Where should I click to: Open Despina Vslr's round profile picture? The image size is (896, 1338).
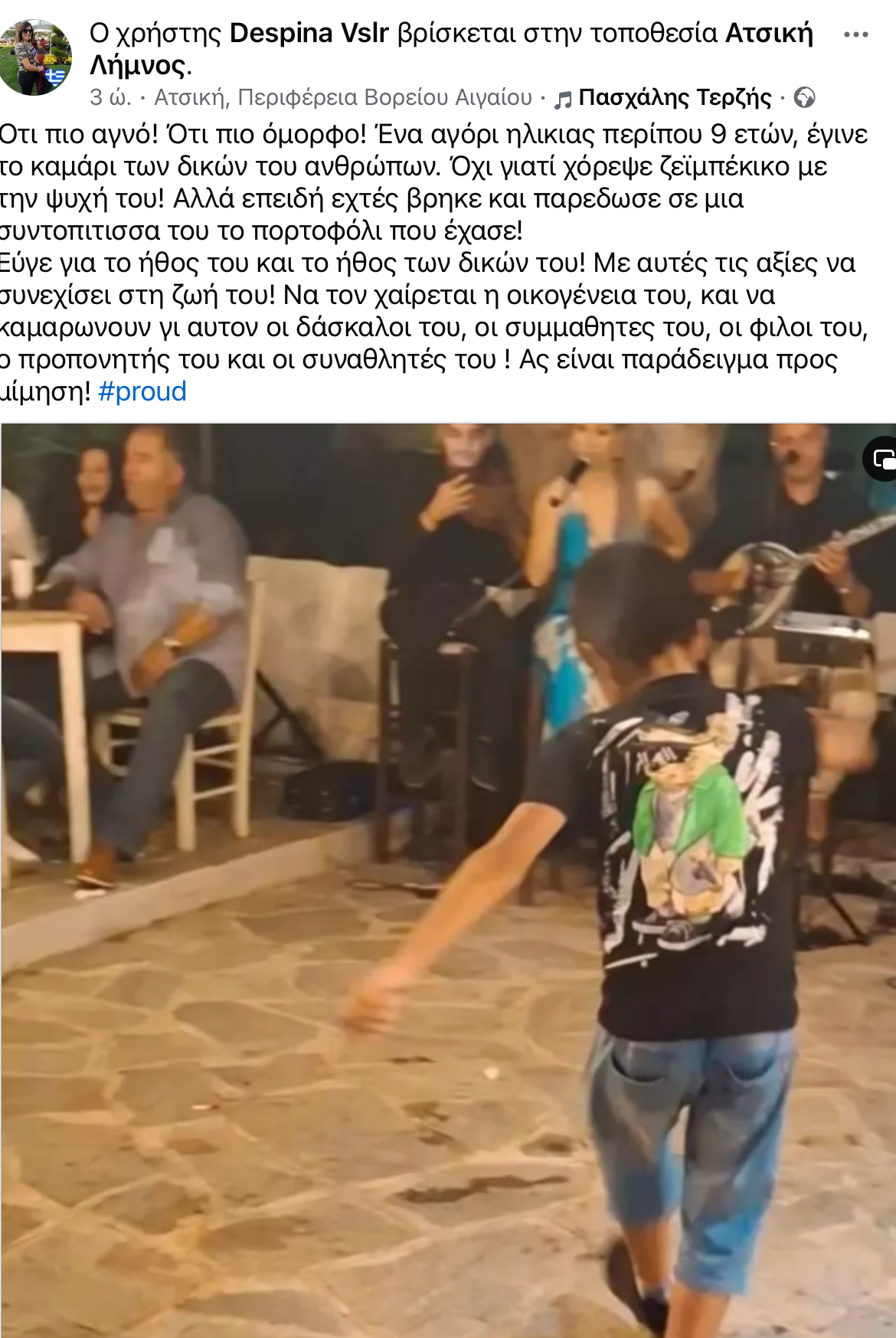pos(36,57)
